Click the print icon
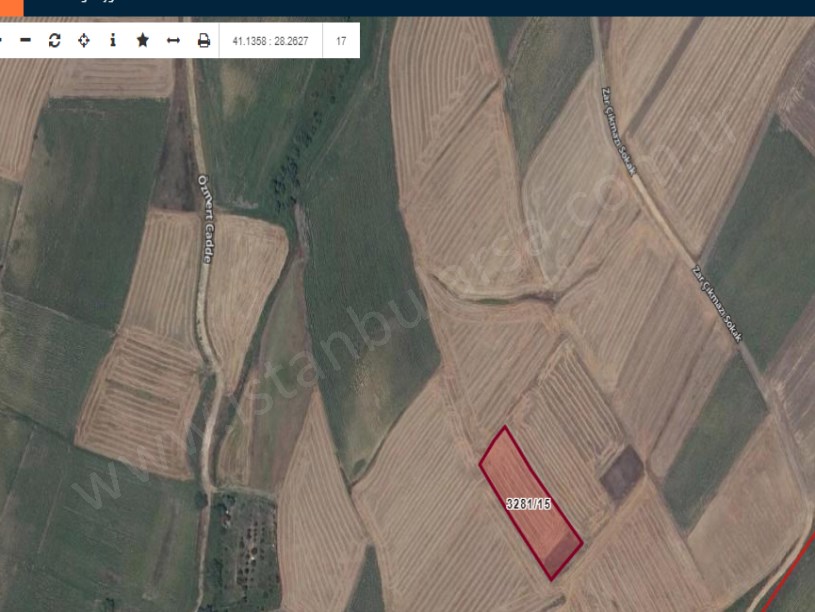 tap(202, 42)
